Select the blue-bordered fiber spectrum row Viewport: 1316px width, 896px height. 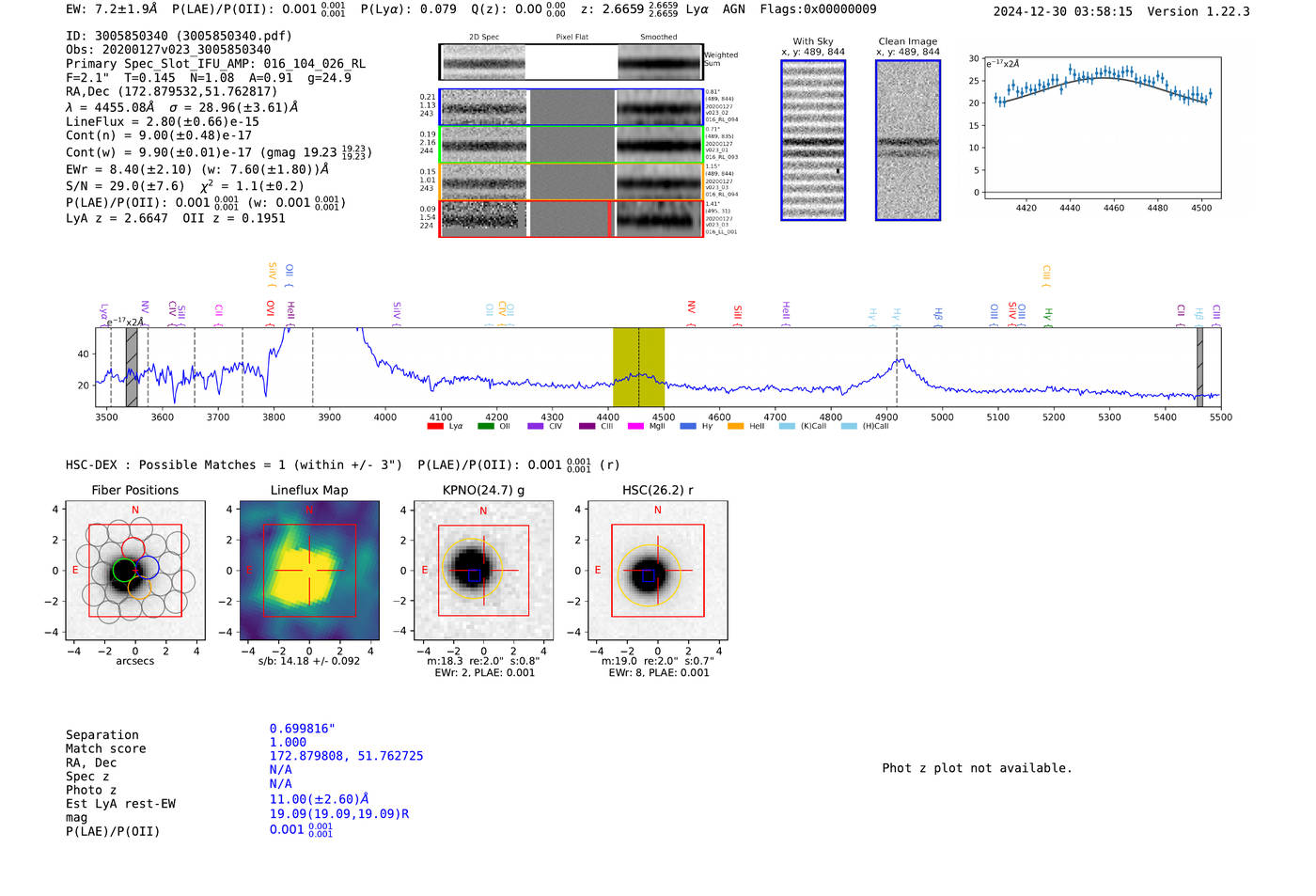point(571,107)
